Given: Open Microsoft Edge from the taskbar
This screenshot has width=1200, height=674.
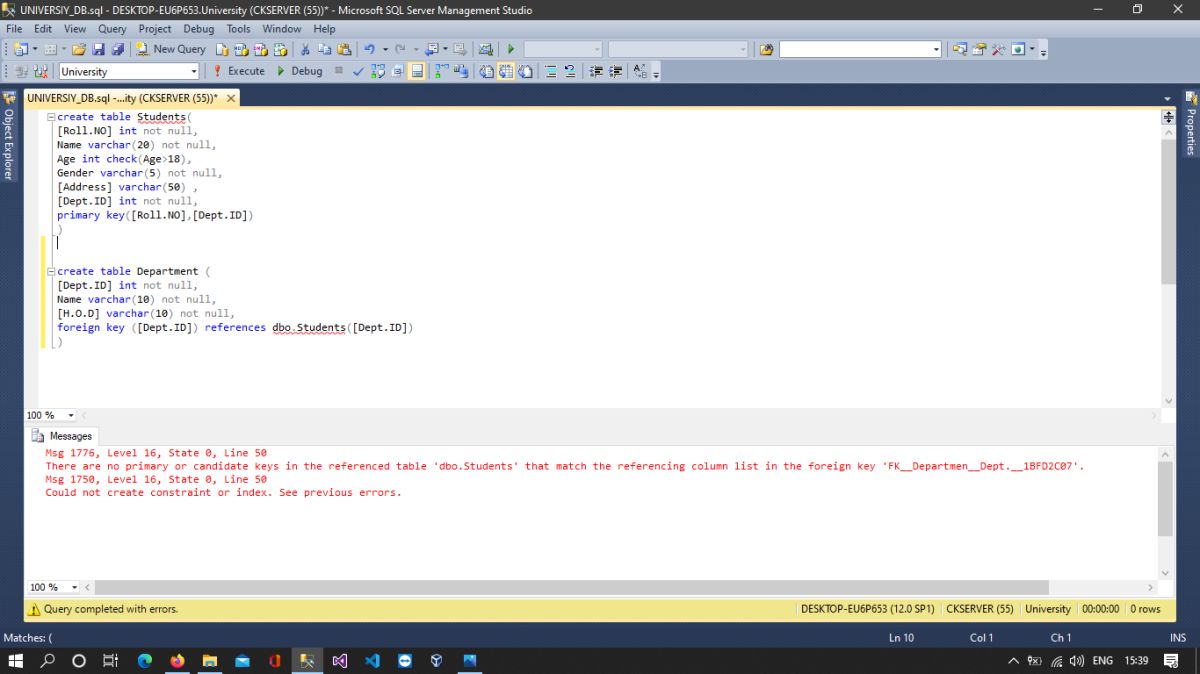Looking at the screenshot, I should (x=145, y=661).
